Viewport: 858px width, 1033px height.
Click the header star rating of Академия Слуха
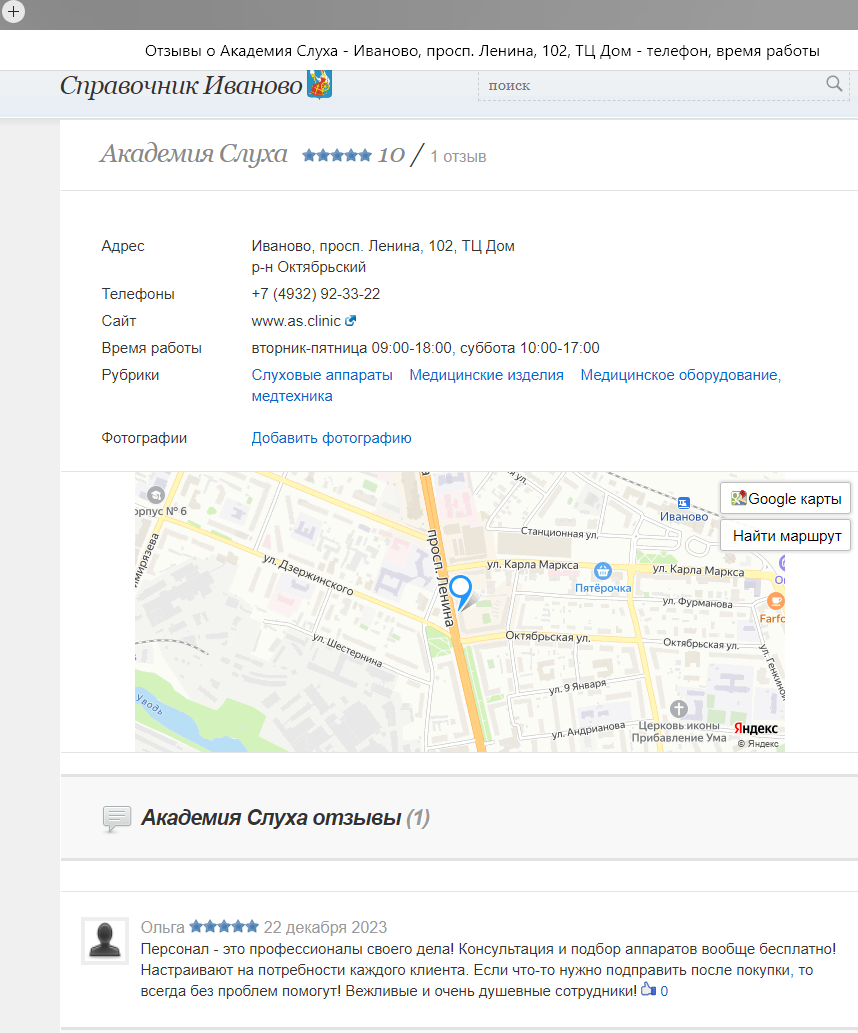(x=337, y=155)
